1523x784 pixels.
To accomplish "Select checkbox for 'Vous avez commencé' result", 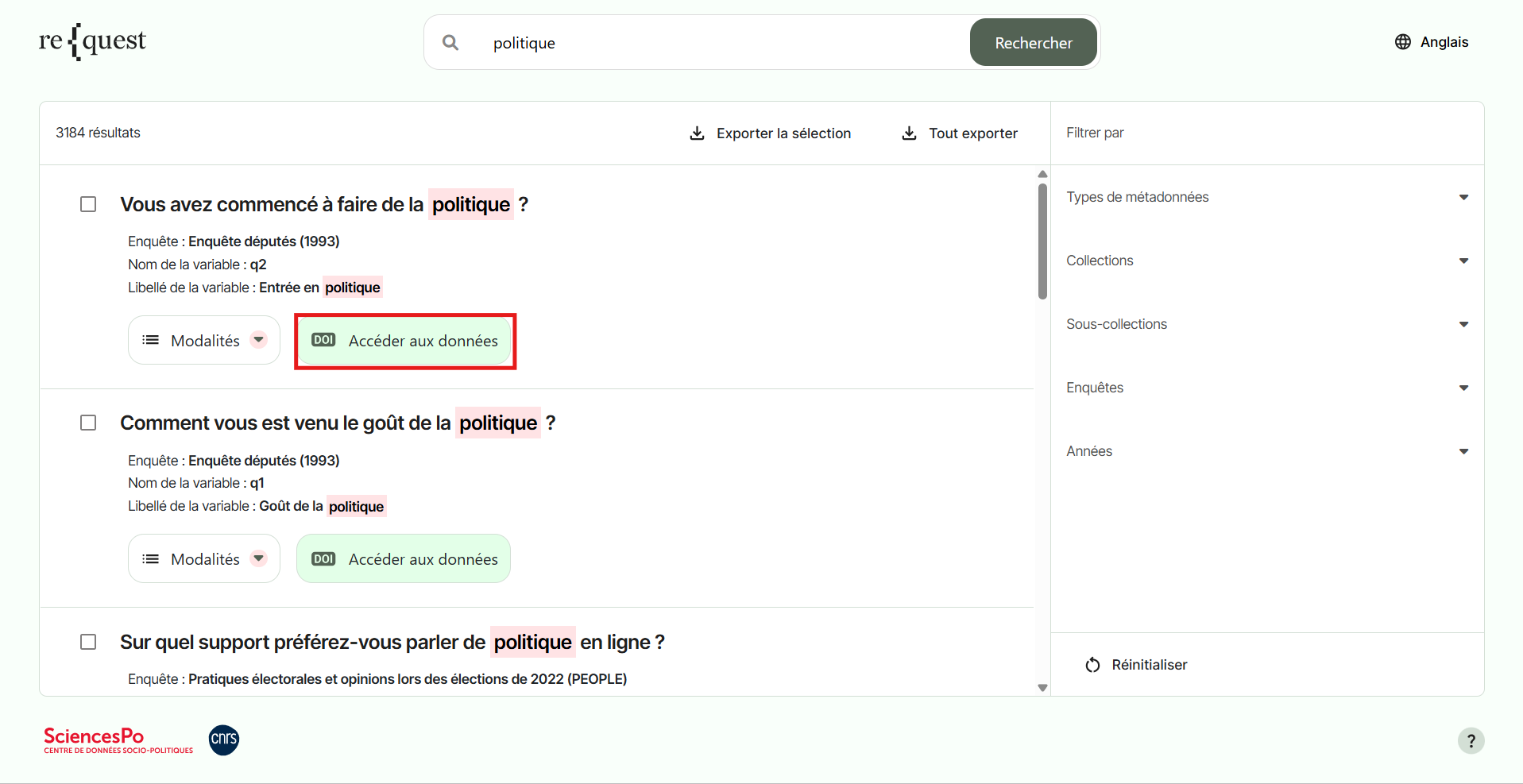I will (88, 205).
